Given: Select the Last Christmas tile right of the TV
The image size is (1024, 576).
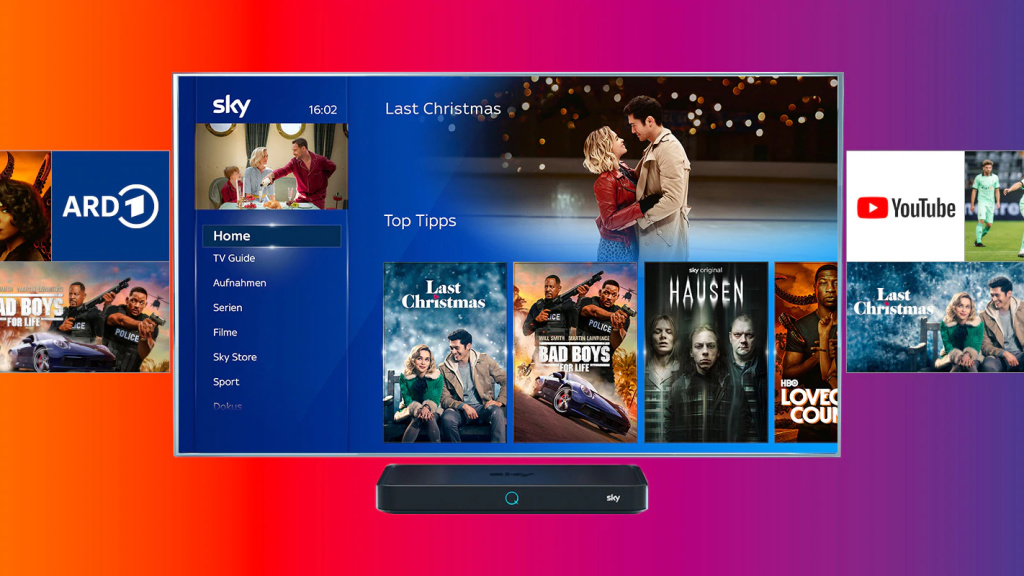Looking at the screenshot, I should 935,317.
